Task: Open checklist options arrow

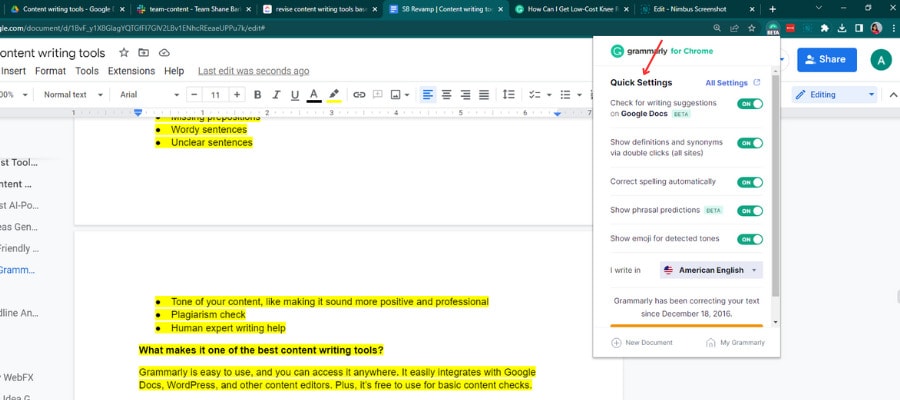Action: point(549,95)
